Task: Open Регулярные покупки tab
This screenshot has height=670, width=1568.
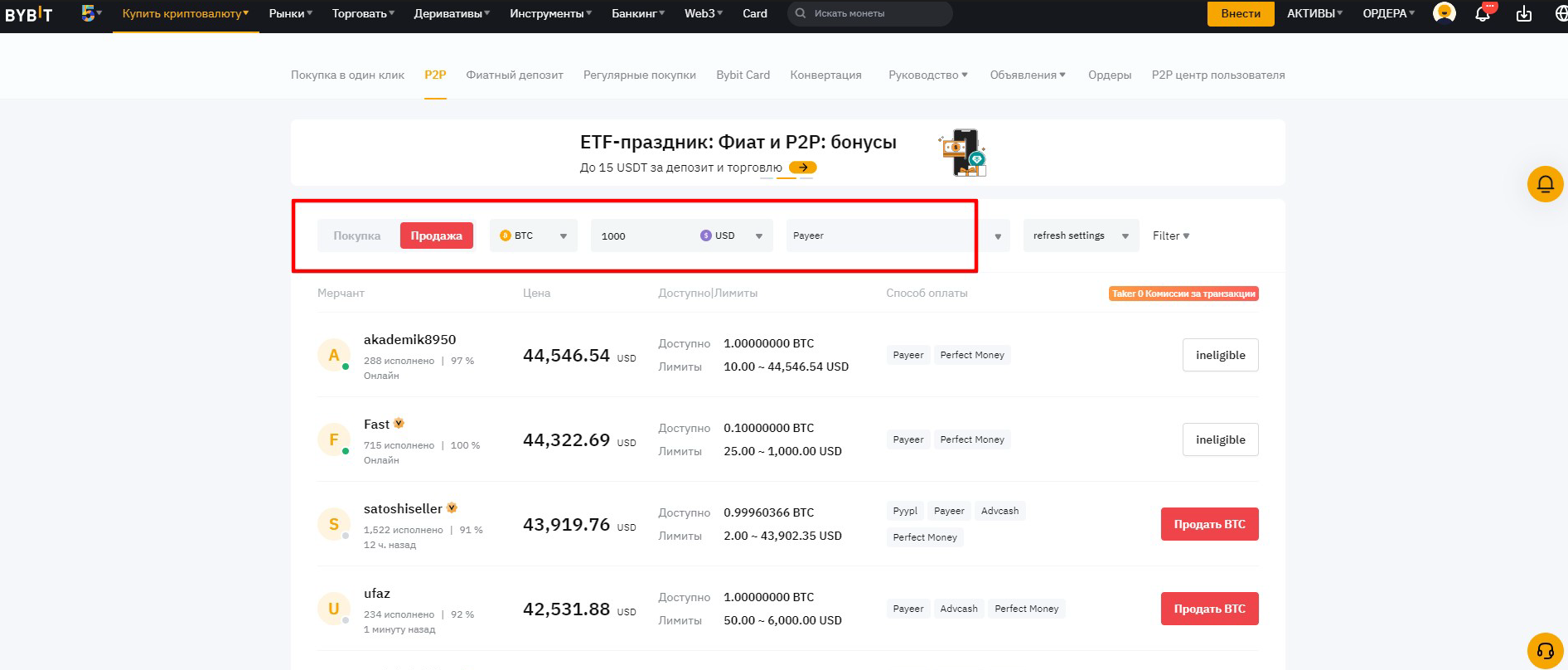Action: coord(640,75)
